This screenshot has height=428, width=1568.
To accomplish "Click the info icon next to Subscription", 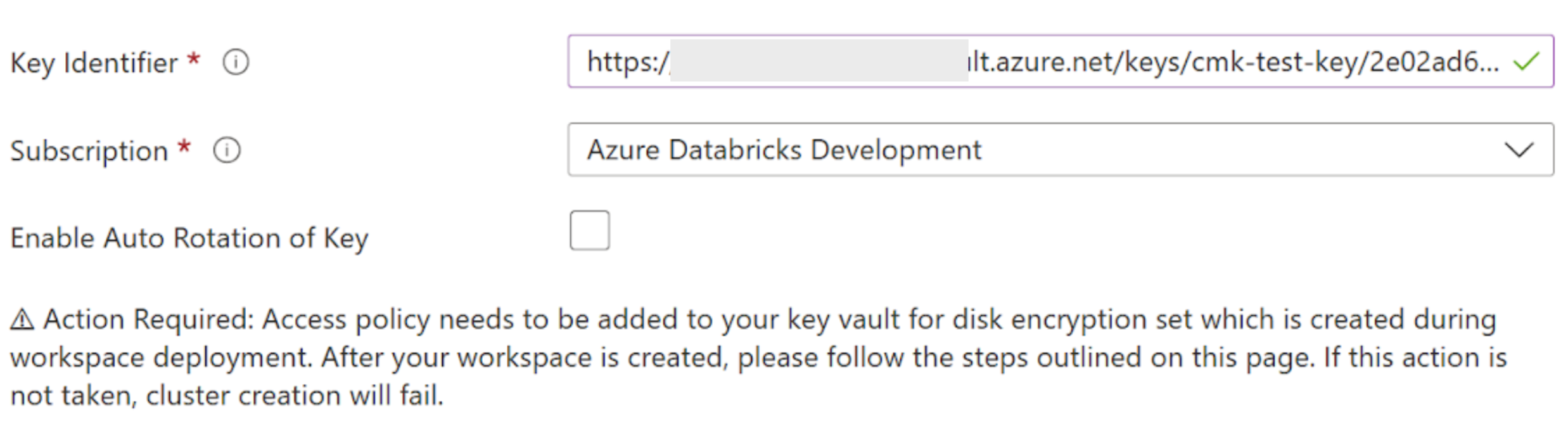I will [227, 151].
